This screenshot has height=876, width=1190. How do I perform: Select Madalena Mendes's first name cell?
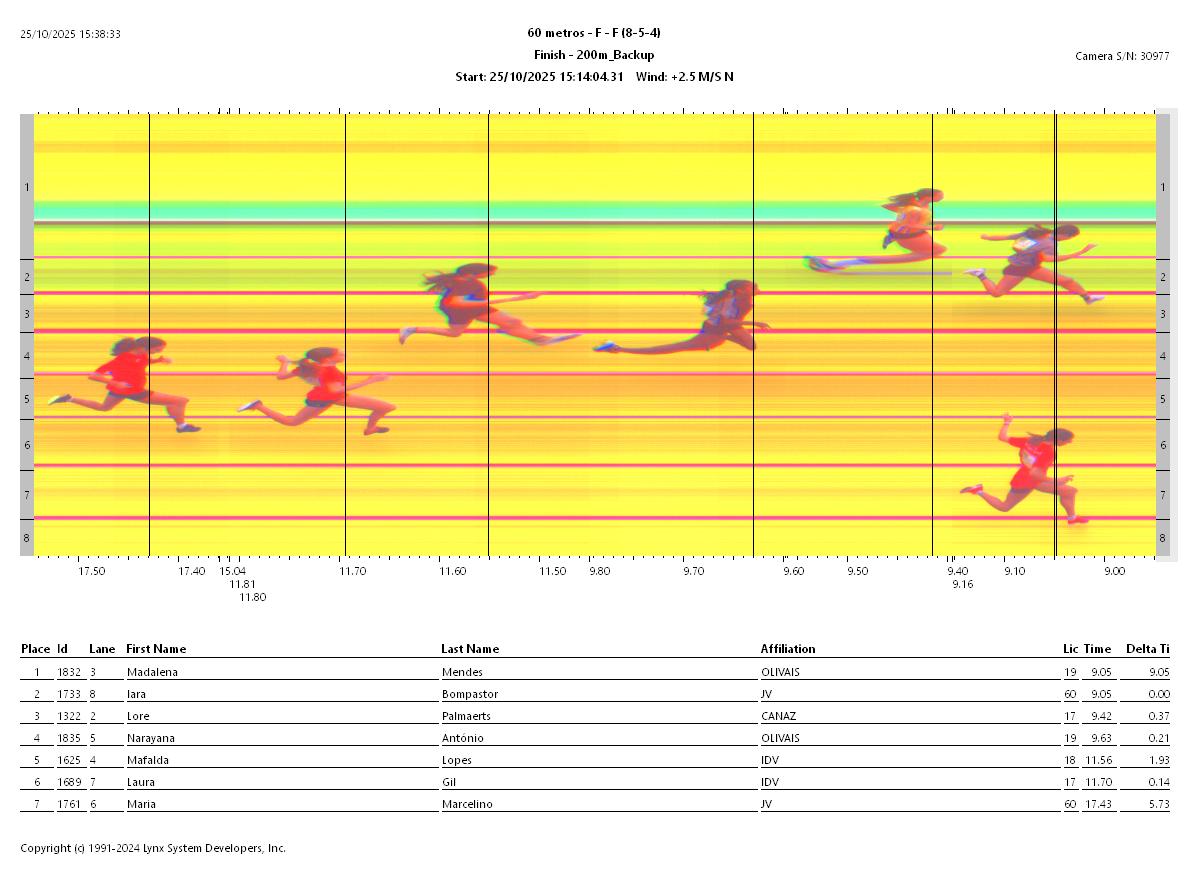(x=152, y=672)
